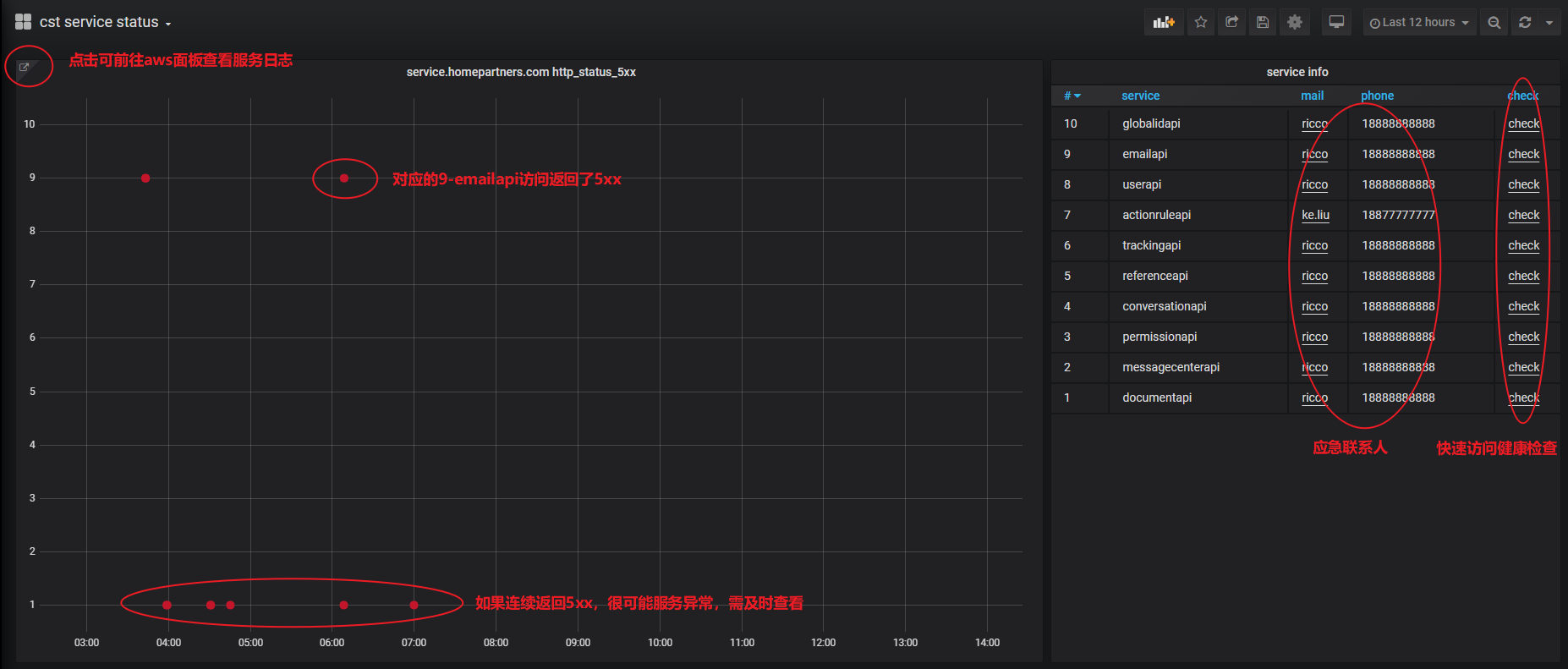
Task: Click ke.liu mail link for actionruleapi
Action: pos(1315,215)
